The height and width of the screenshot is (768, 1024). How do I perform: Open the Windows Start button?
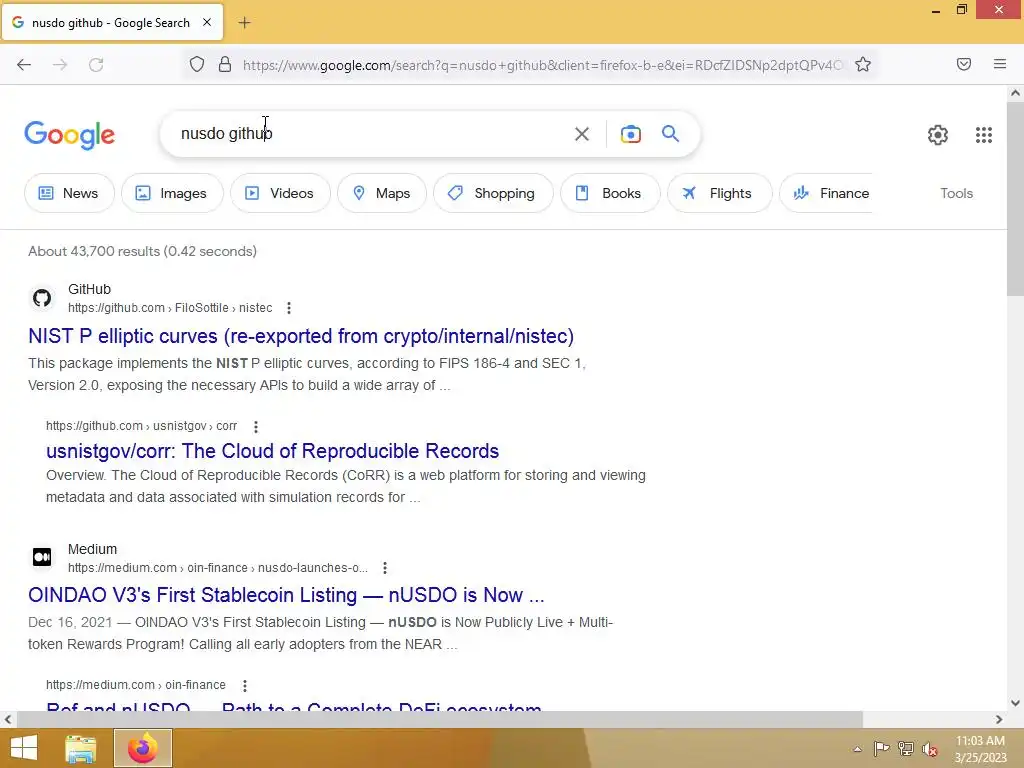click(24, 748)
